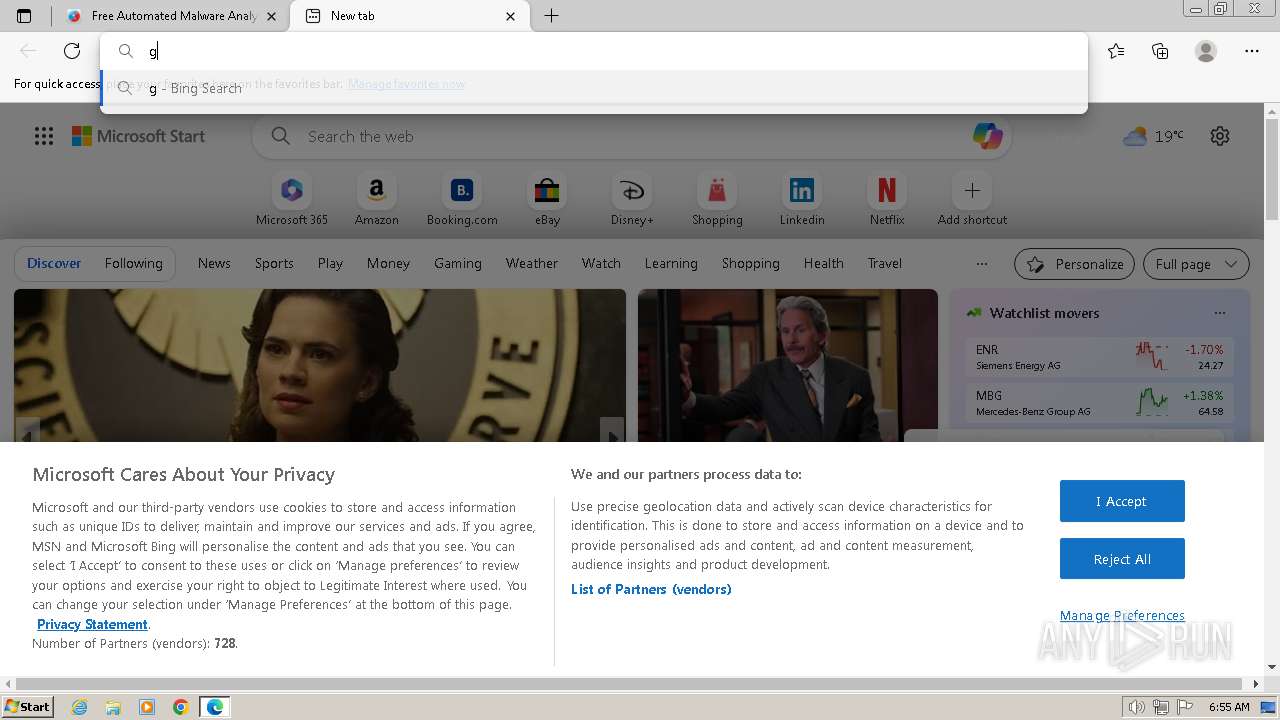The height and width of the screenshot is (720, 1280).
Task: Open the Privacy Statement link
Action: [x=92, y=624]
